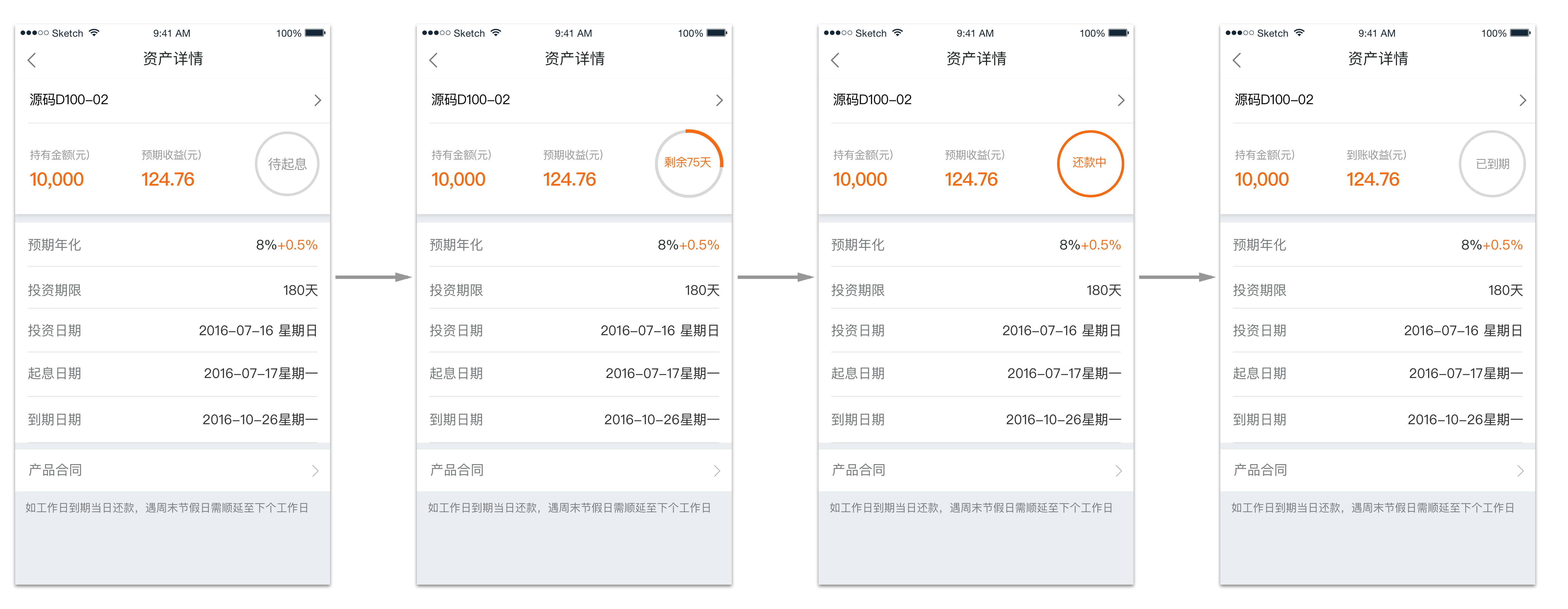Image resolution: width=1568 pixels, height=609 pixels.
Task: Click battery icon on the first phone
Action: [x=315, y=33]
